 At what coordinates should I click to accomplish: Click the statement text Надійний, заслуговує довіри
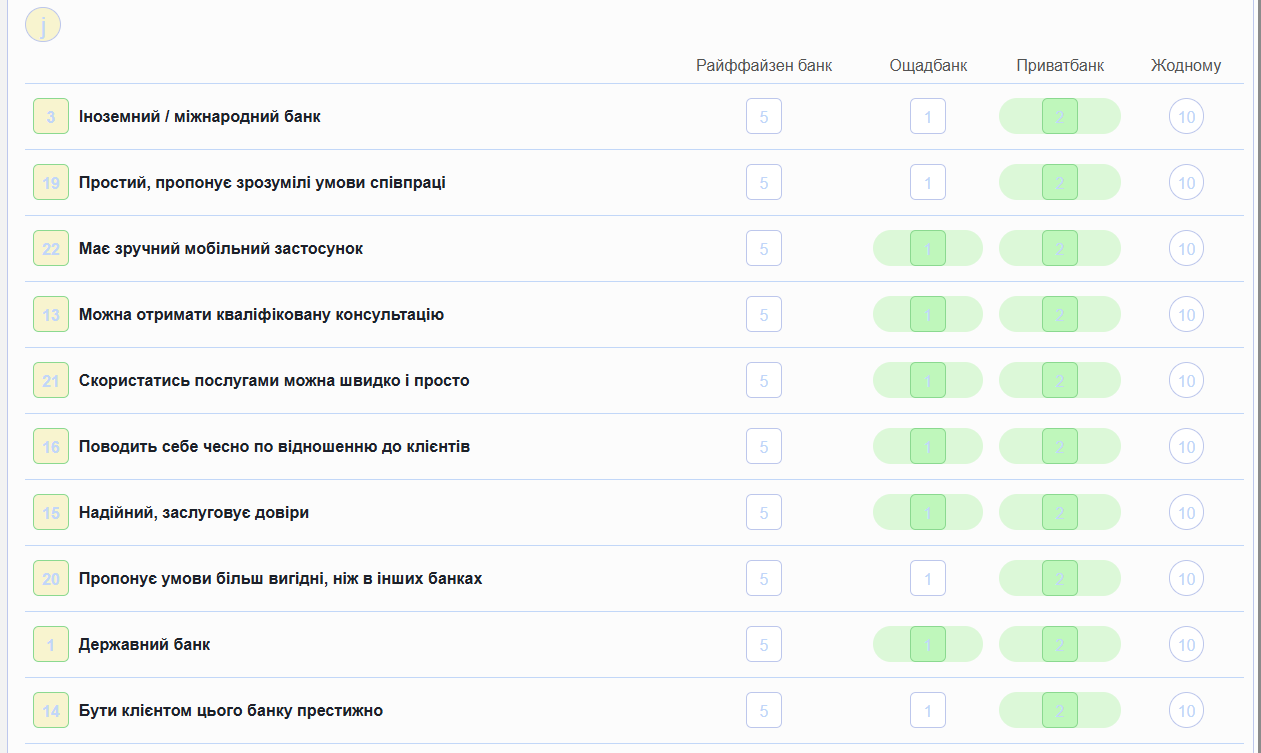[194, 513]
